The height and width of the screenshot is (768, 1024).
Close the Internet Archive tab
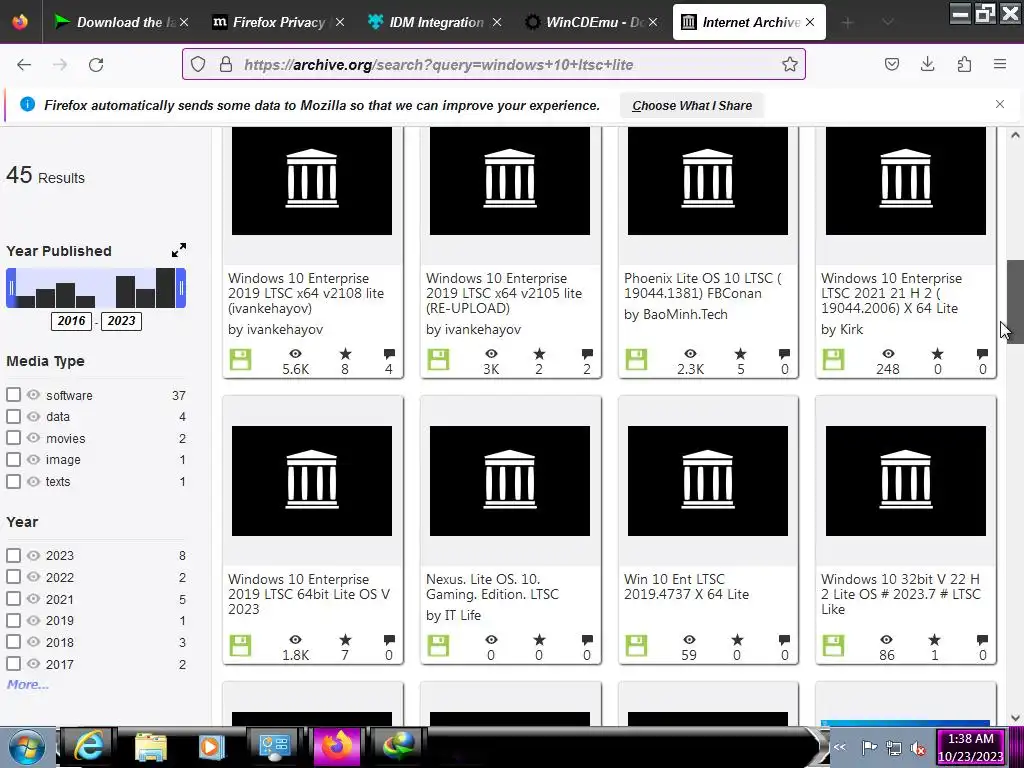click(x=810, y=22)
